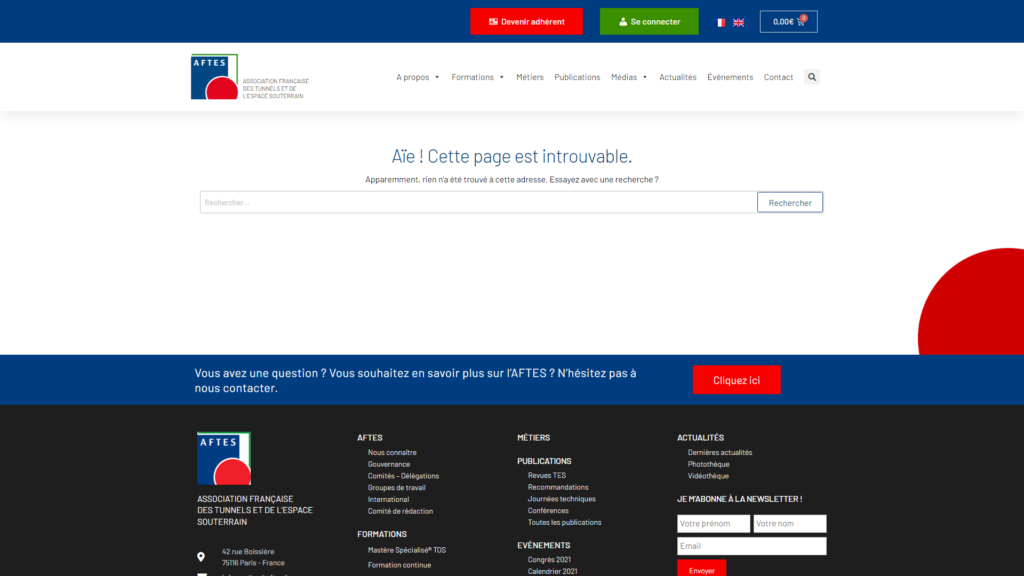The image size is (1024, 576).
Task: Open Photothèque footer link
Action: pos(709,464)
